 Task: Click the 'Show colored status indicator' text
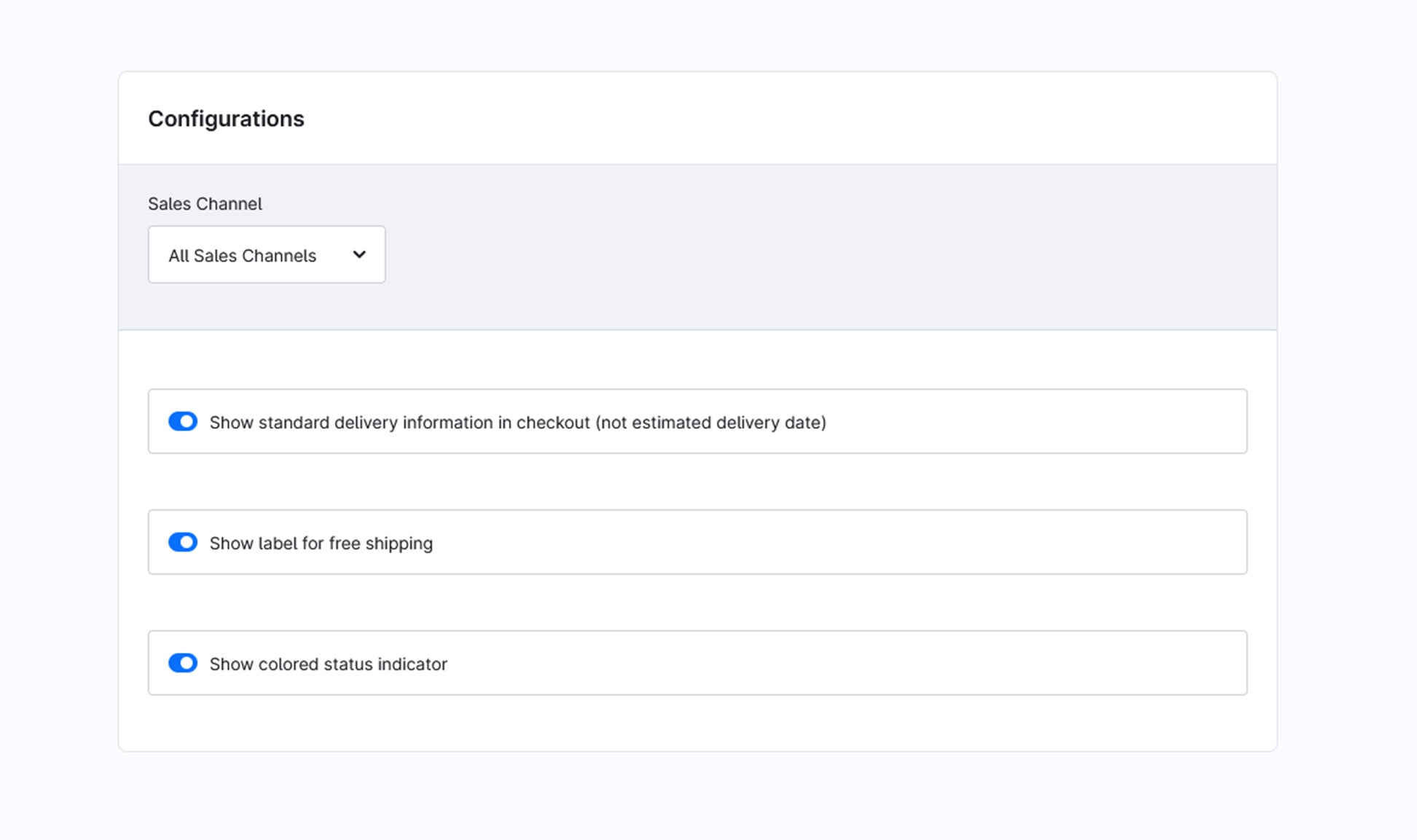(x=329, y=664)
